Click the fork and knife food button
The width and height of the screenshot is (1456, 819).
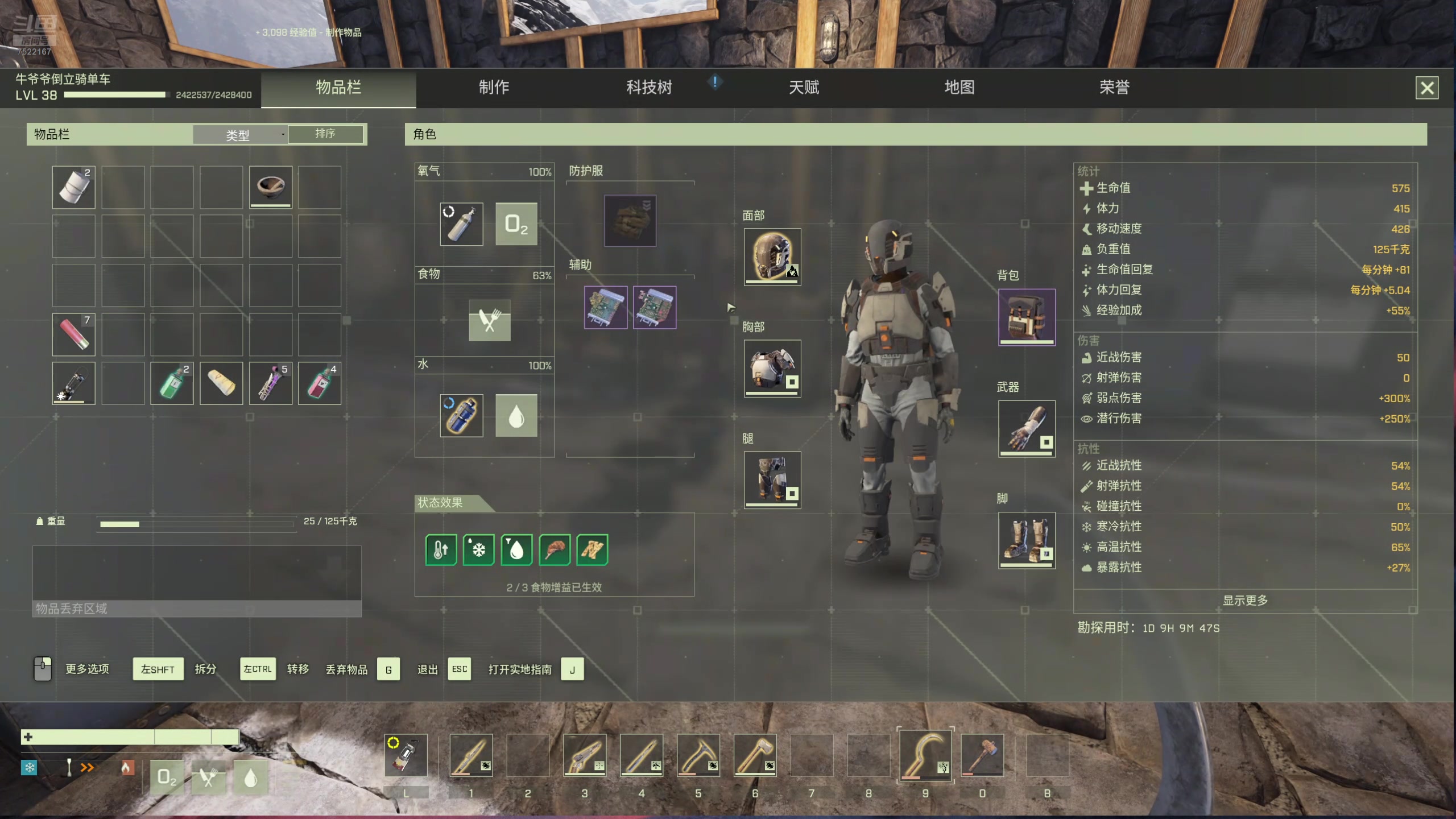[490, 320]
